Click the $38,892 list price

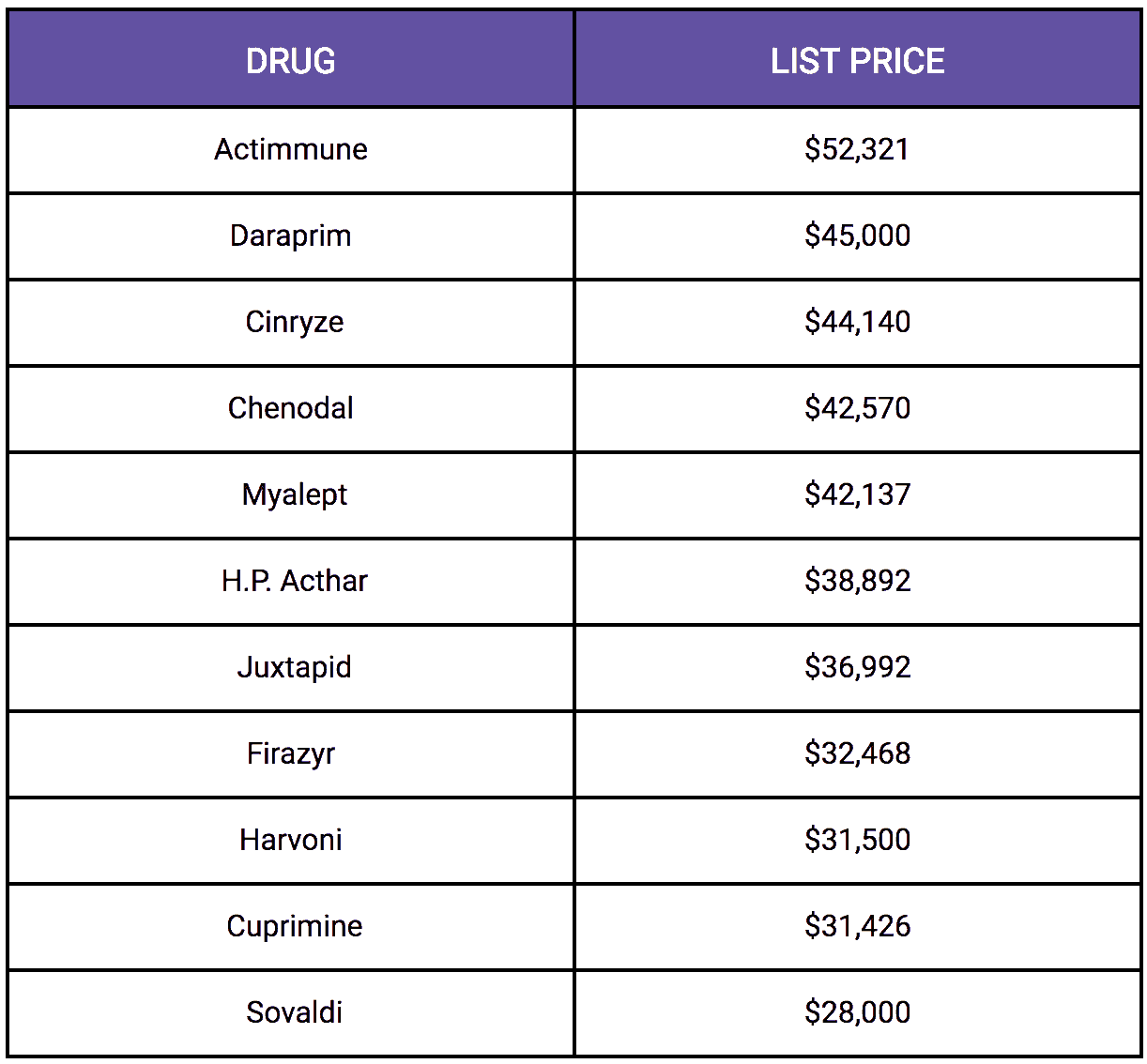(x=857, y=581)
